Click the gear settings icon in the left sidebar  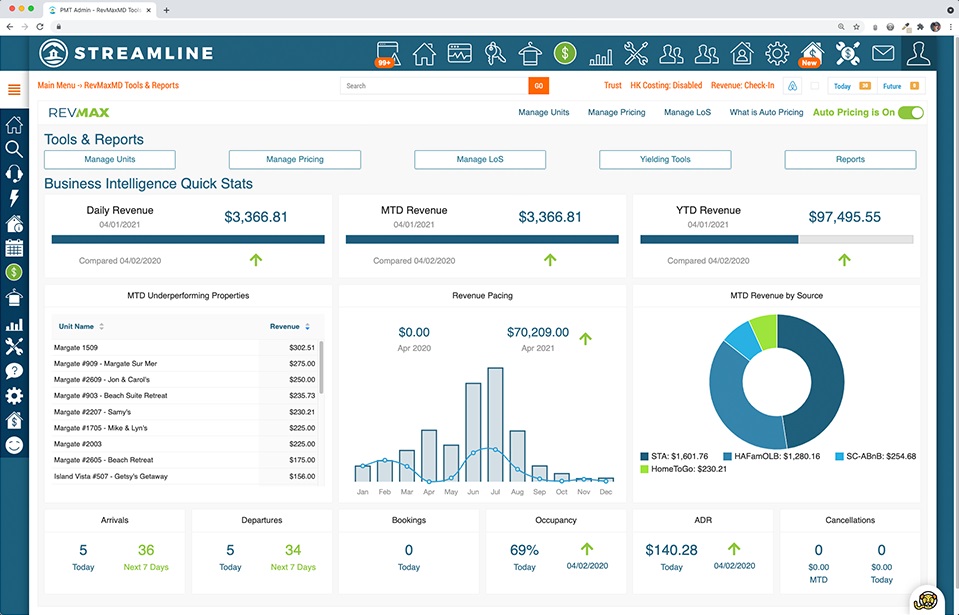click(x=13, y=396)
